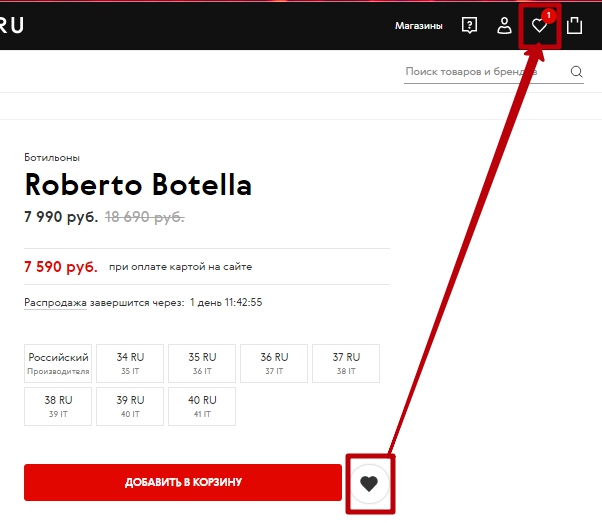Open the Магазины menu link
This screenshot has height=523, width=602.
(419, 26)
